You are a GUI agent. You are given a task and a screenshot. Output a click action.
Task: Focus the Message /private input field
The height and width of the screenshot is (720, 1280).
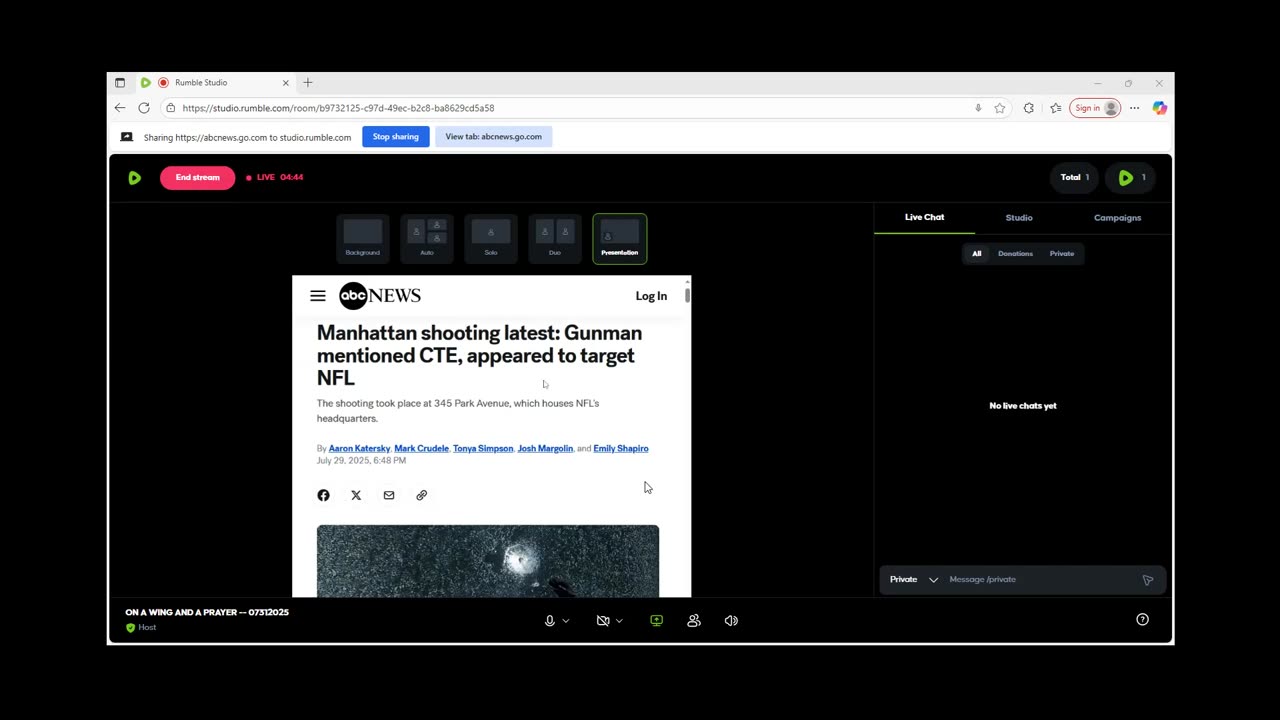point(1040,579)
